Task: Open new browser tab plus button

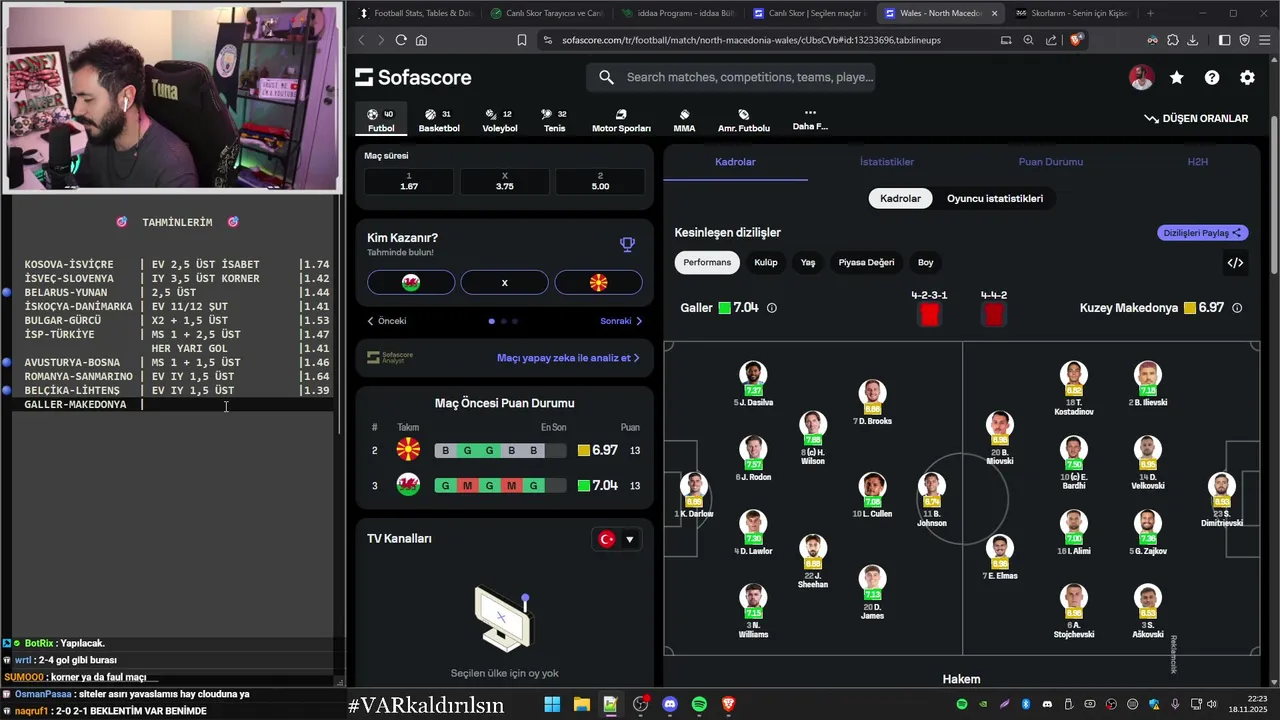Action: coord(1150,13)
